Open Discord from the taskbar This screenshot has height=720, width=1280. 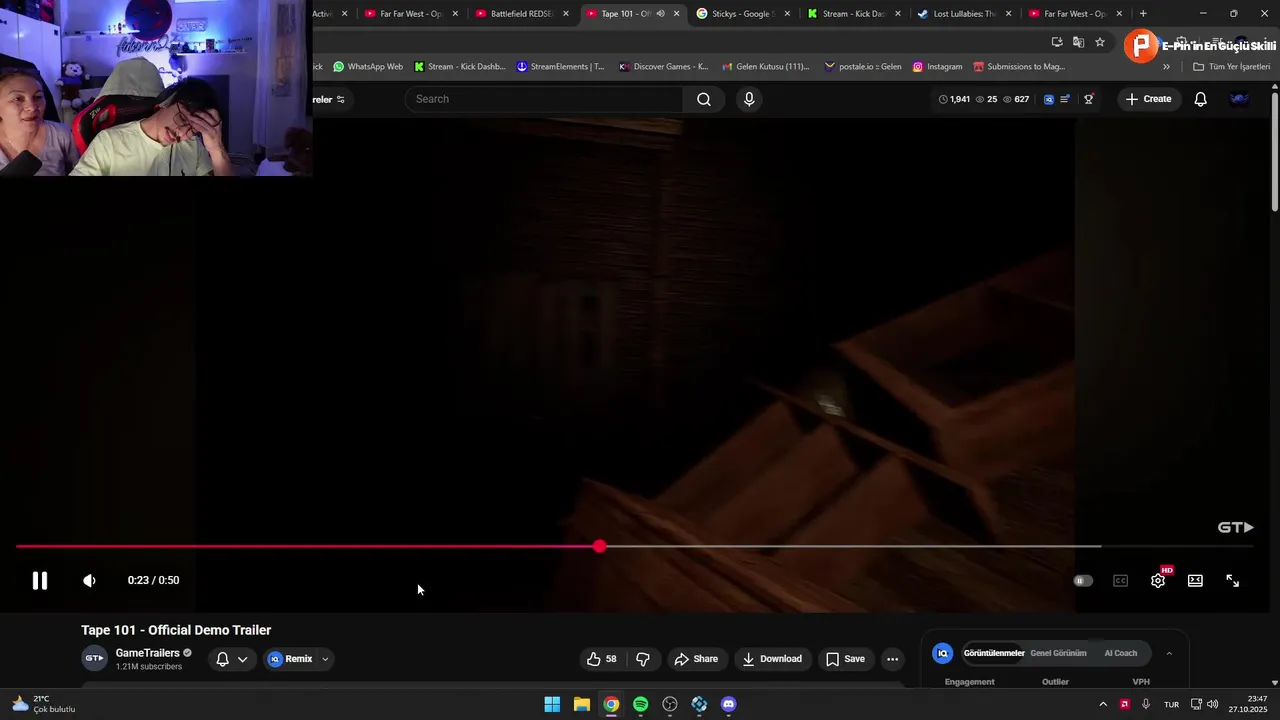pos(728,704)
